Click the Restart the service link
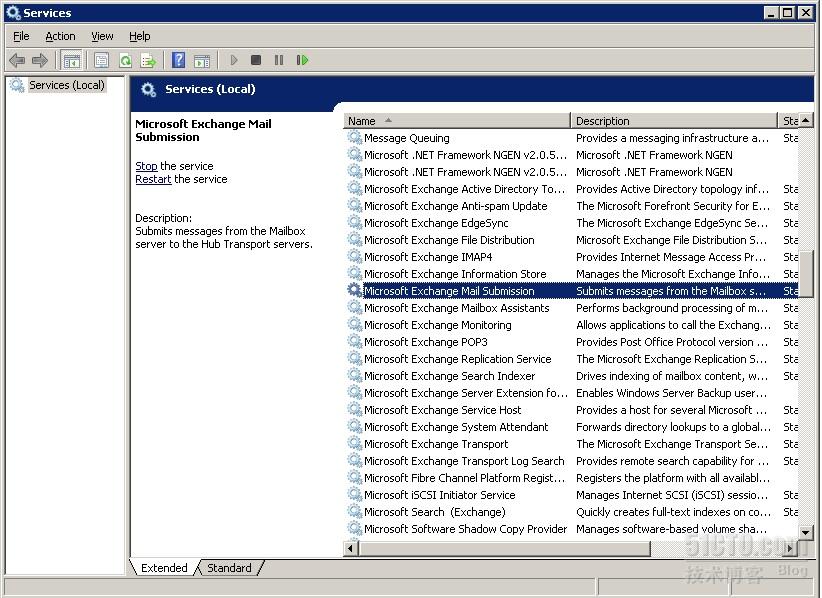Screen dimensions: 822x598 pyautogui.click(x=153, y=179)
